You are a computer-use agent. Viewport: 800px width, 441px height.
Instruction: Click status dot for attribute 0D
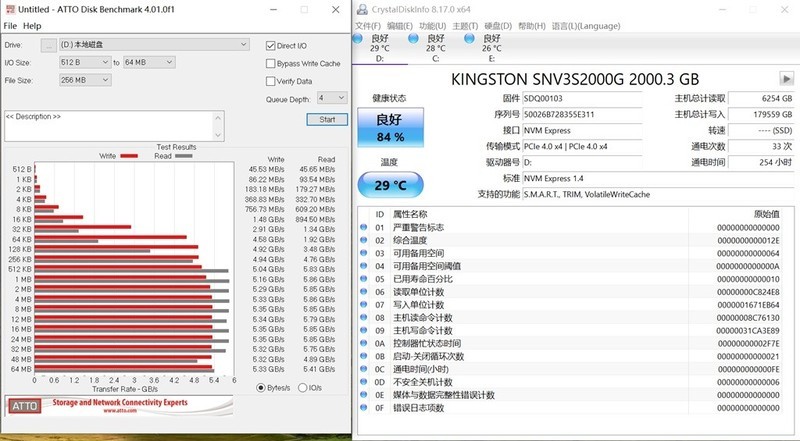pyautogui.click(x=363, y=382)
